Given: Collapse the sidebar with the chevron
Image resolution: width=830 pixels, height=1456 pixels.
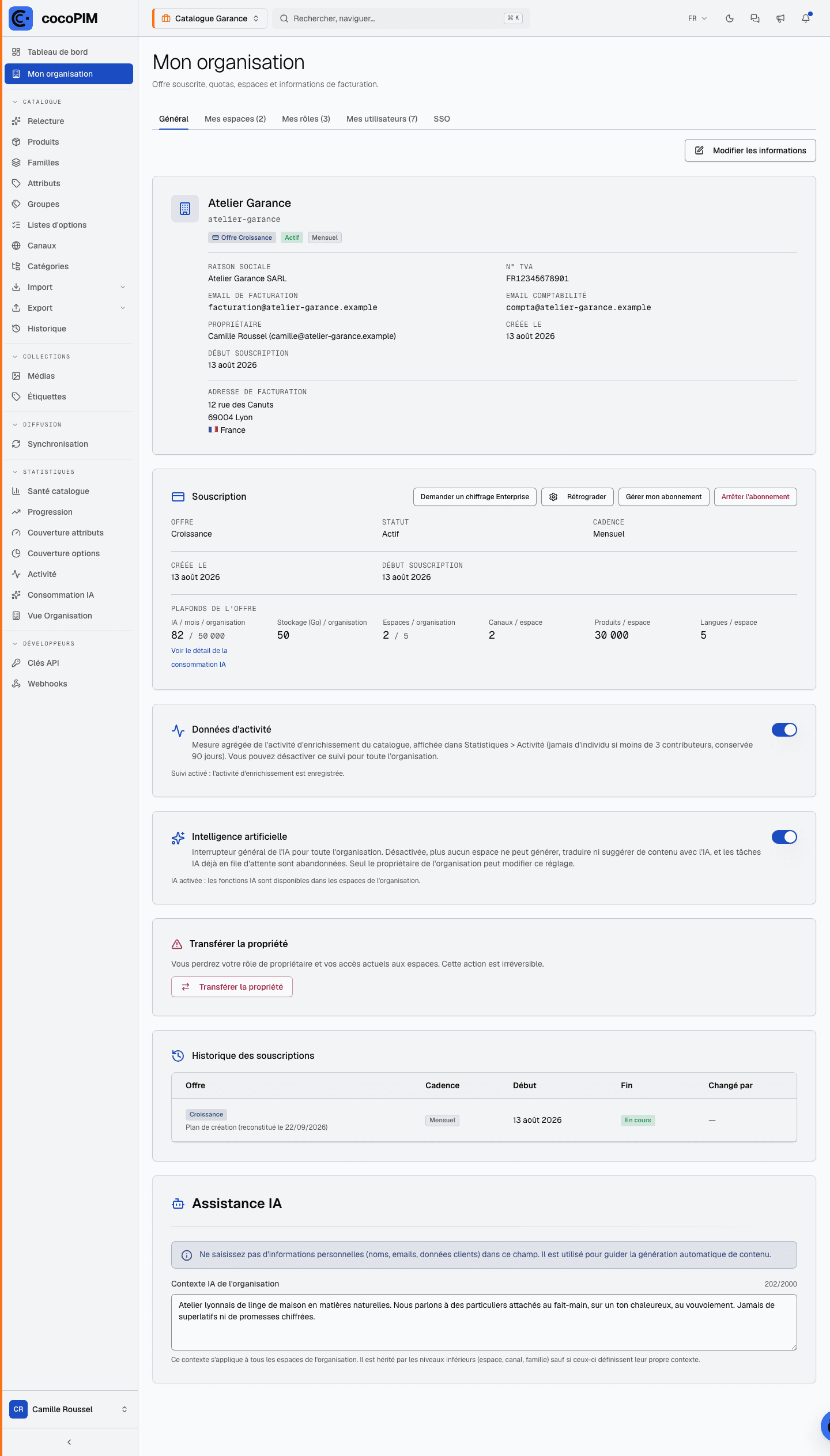Looking at the screenshot, I should coord(69,1442).
